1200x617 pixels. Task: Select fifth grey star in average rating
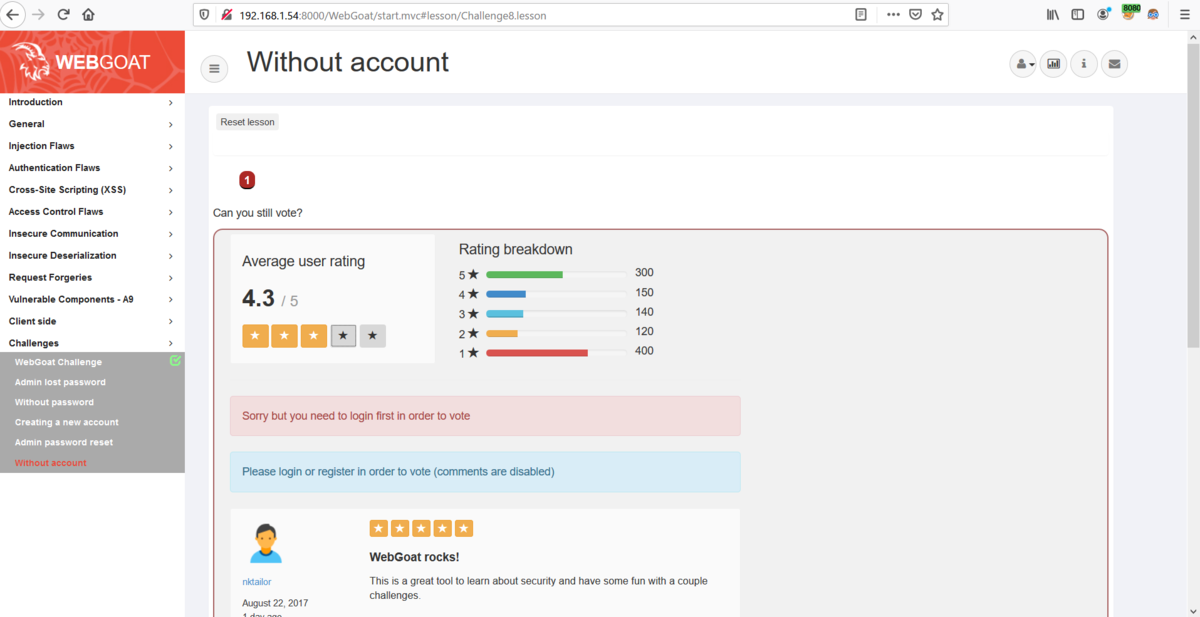coord(373,336)
